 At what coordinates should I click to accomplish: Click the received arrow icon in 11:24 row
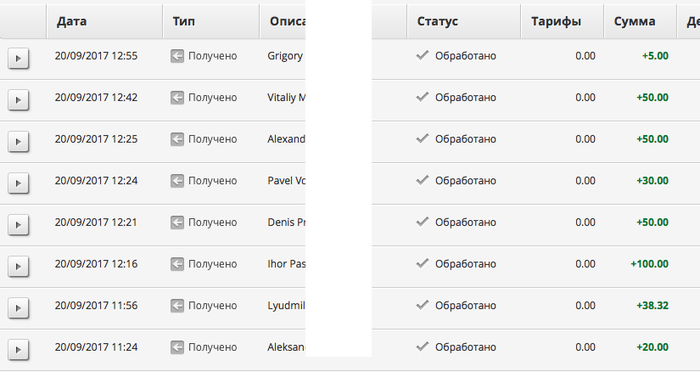(177, 347)
